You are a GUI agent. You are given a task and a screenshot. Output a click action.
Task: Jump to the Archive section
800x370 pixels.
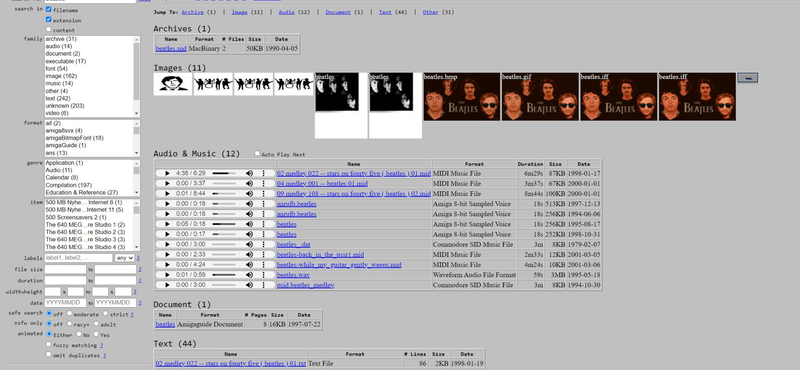(192, 12)
